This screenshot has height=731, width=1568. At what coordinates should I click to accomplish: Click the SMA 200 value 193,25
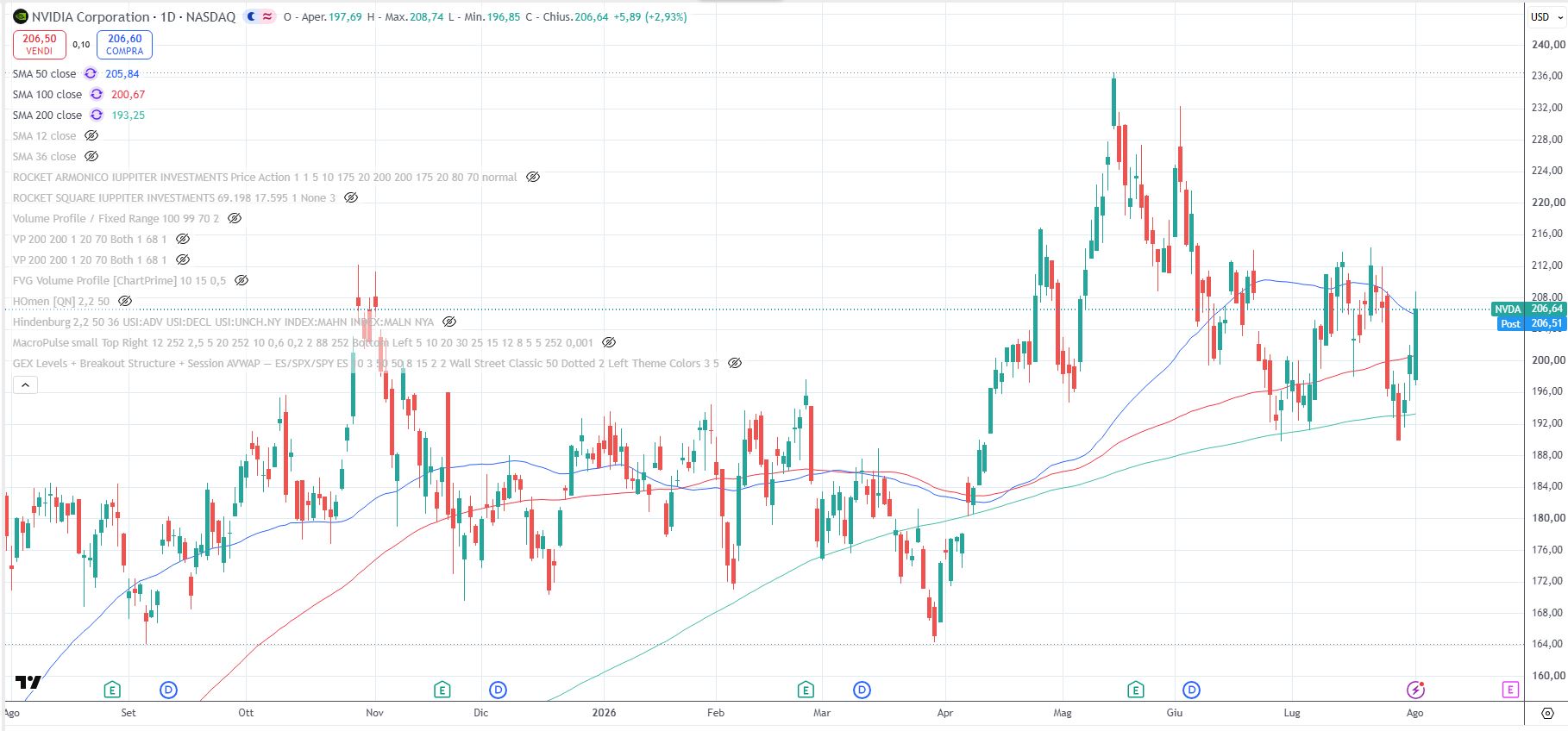129,115
